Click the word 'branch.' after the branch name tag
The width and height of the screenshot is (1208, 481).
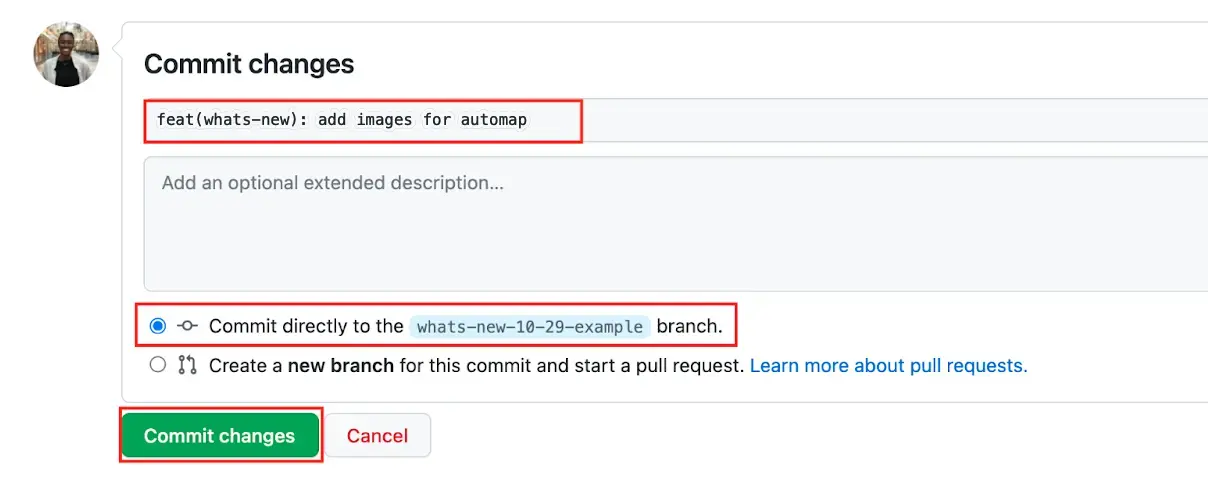point(689,326)
